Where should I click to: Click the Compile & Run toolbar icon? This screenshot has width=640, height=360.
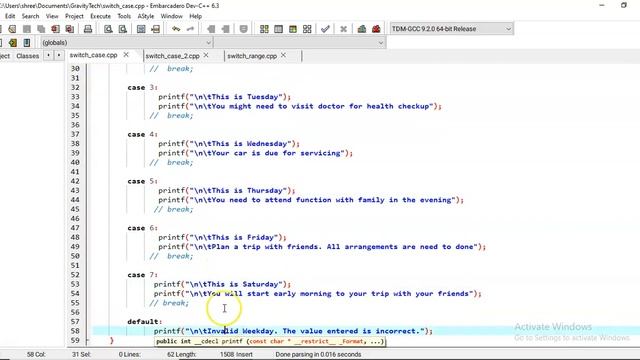coord(293,29)
